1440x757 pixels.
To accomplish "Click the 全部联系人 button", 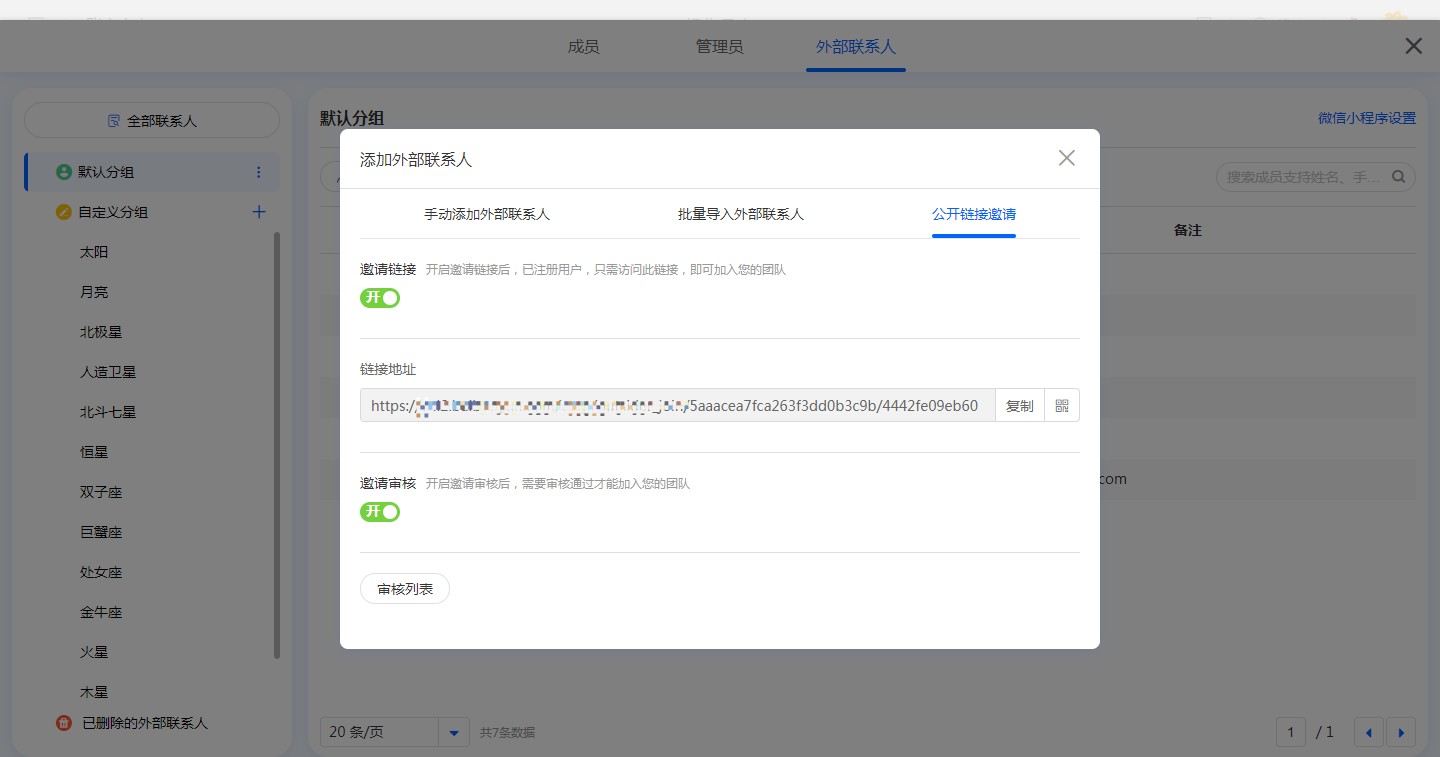I will (152, 121).
